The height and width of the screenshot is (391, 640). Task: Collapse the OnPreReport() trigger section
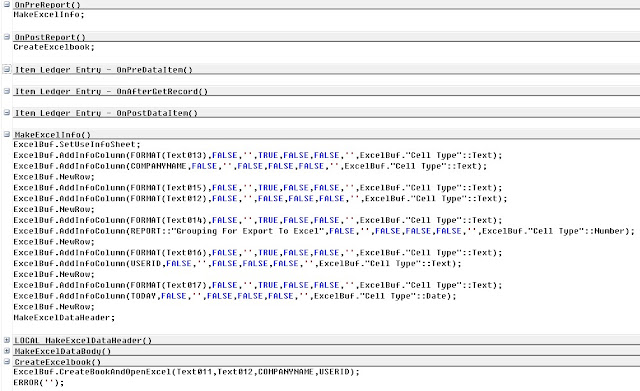7,4
